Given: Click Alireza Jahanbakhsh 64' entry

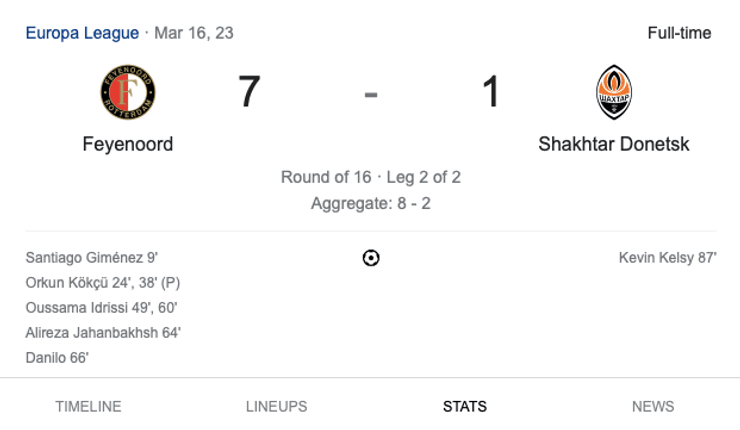Looking at the screenshot, I should pos(103,333).
